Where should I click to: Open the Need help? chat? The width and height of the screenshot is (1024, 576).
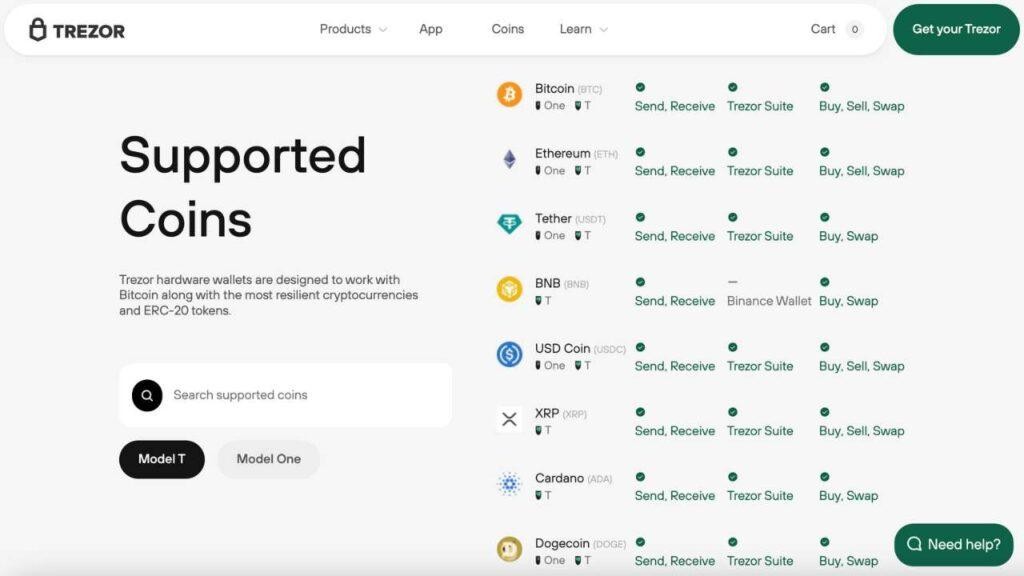tap(953, 545)
